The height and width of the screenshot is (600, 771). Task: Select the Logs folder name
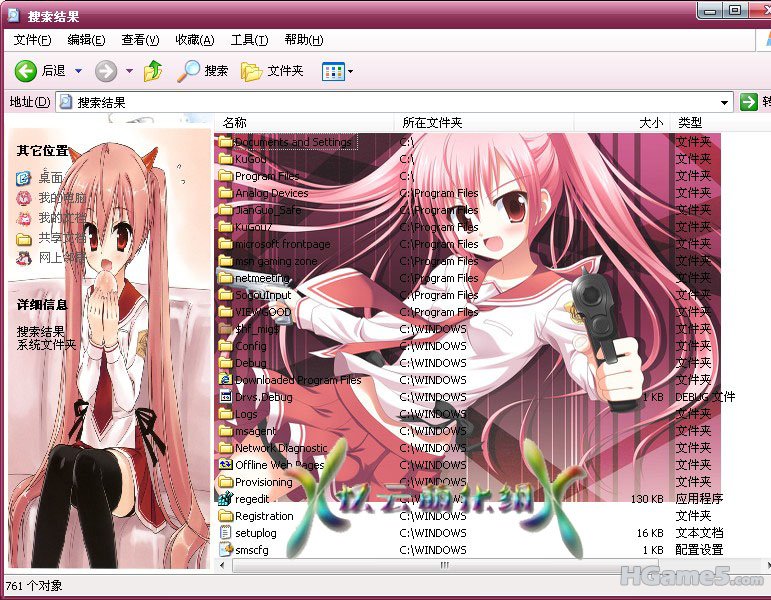pyautogui.click(x=246, y=414)
